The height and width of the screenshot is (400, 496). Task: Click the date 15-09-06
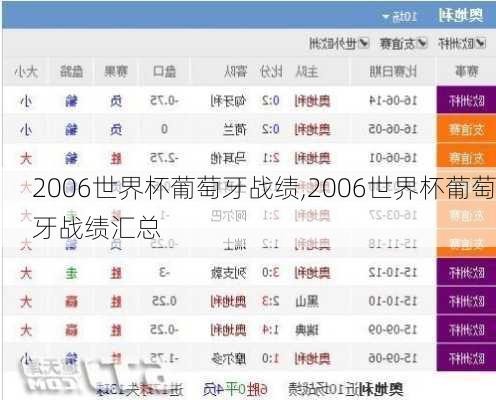pyautogui.click(x=393, y=358)
